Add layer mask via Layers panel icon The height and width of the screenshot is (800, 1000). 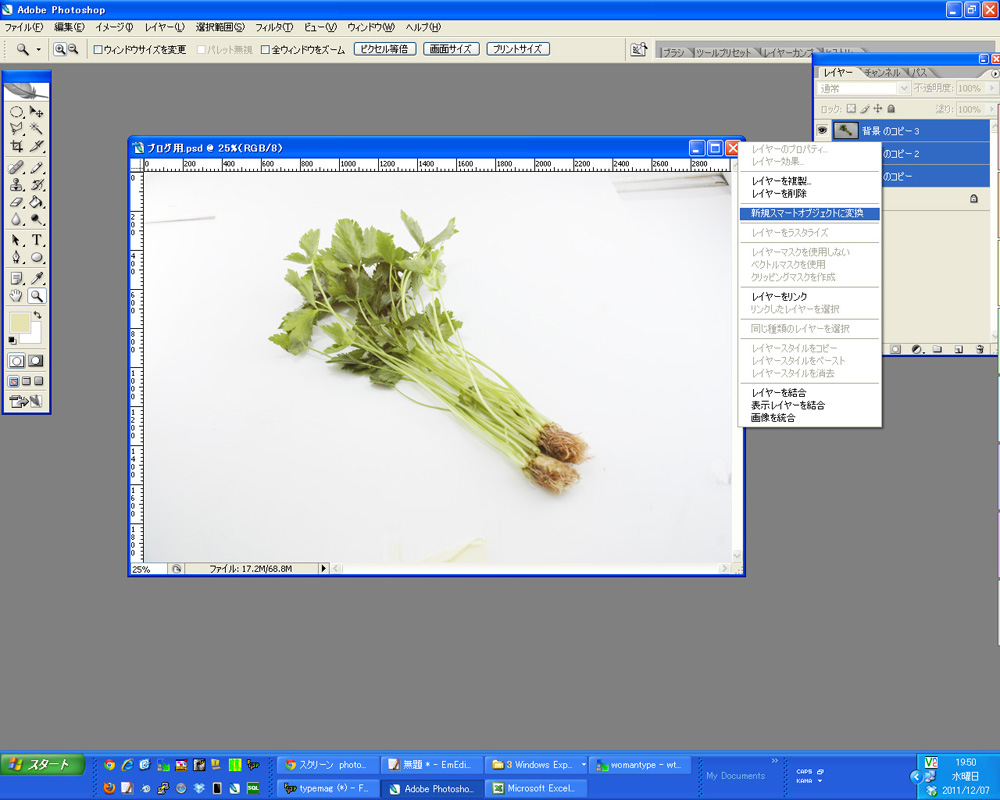click(895, 349)
